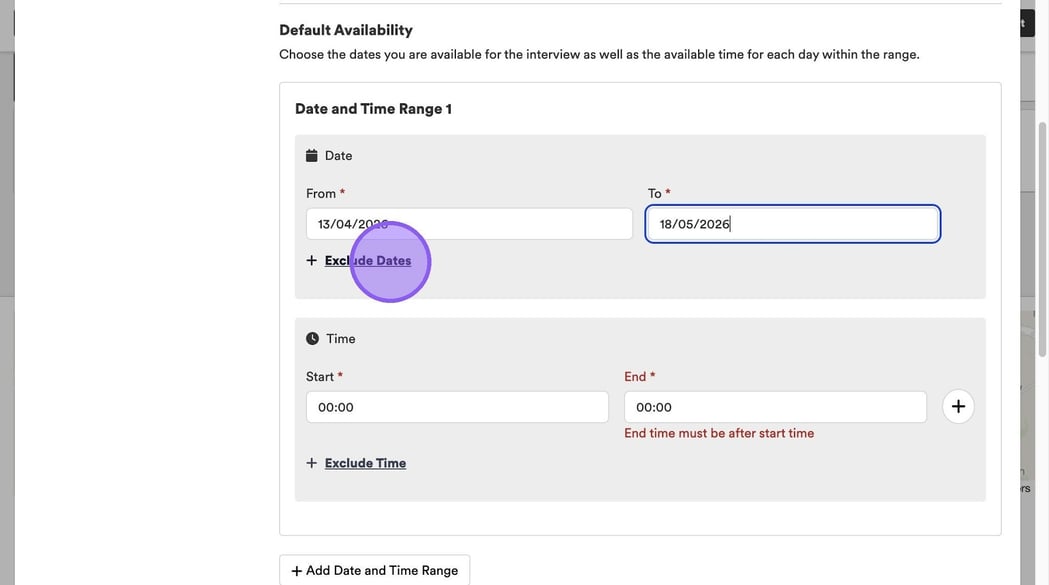Open the Exclude Dates link
This screenshot has width=1049, height=585.
pos(367,261)
